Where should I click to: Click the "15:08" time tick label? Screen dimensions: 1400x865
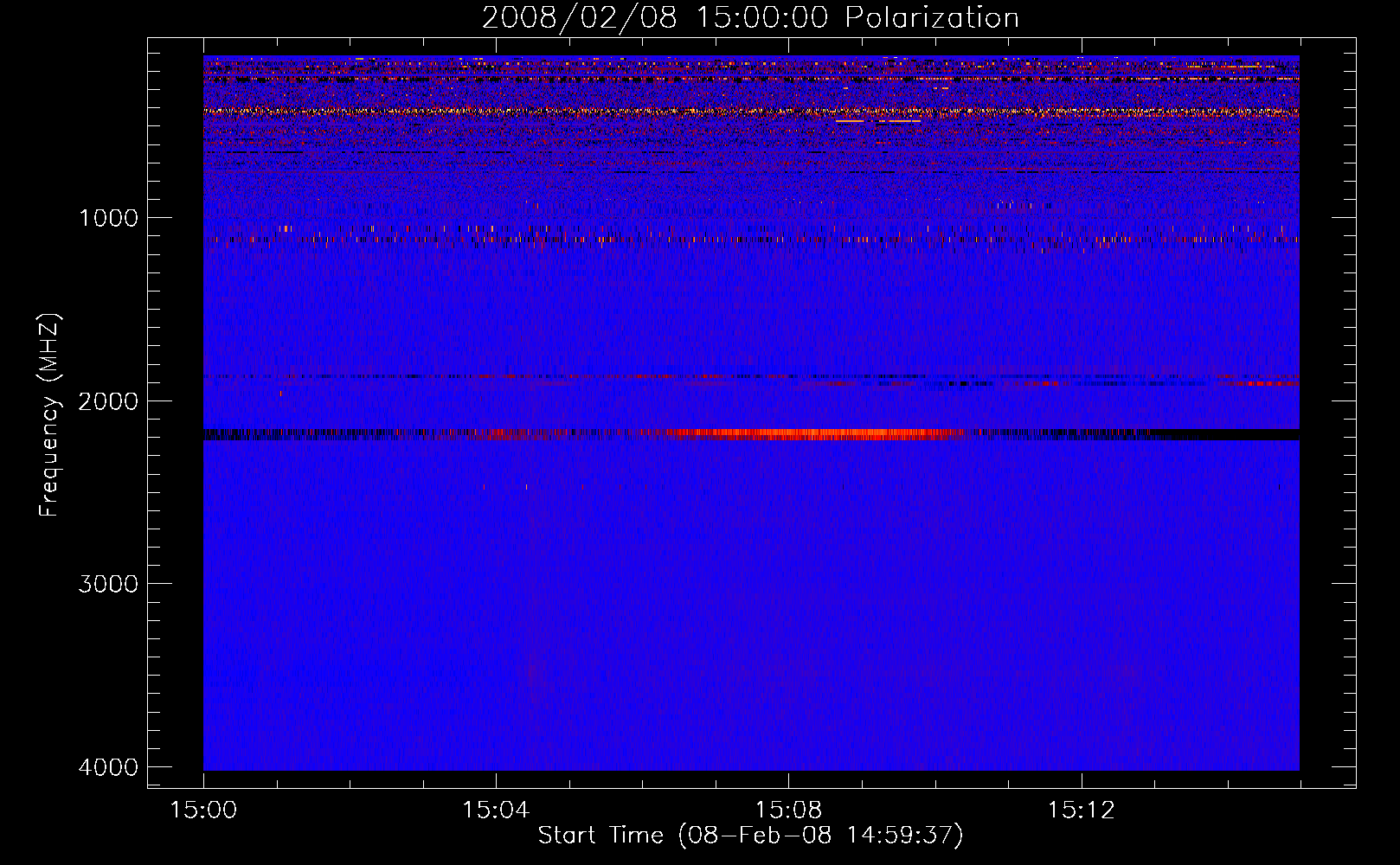(x=788, y=810)
